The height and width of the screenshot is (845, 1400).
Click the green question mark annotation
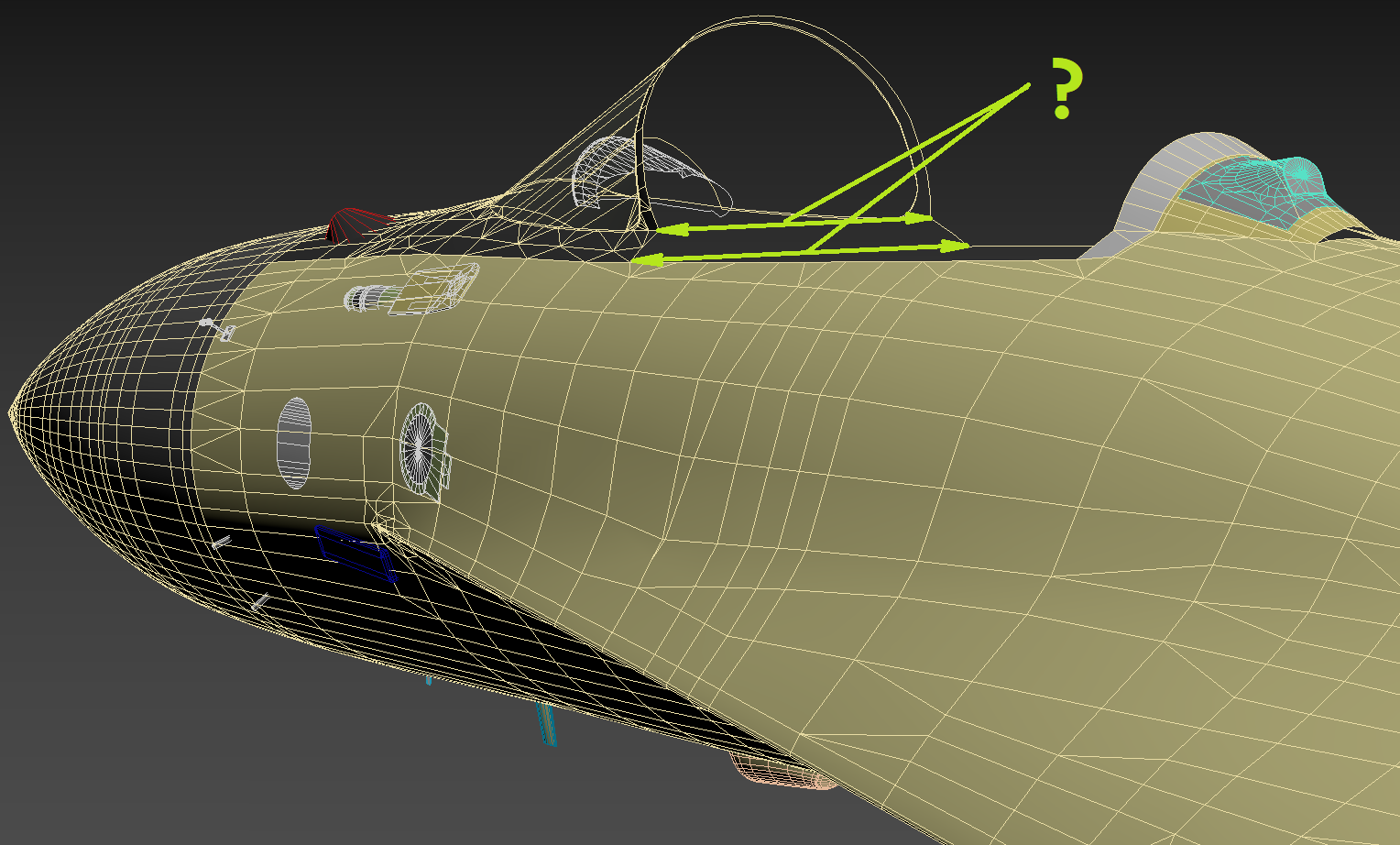point(1065,88)
